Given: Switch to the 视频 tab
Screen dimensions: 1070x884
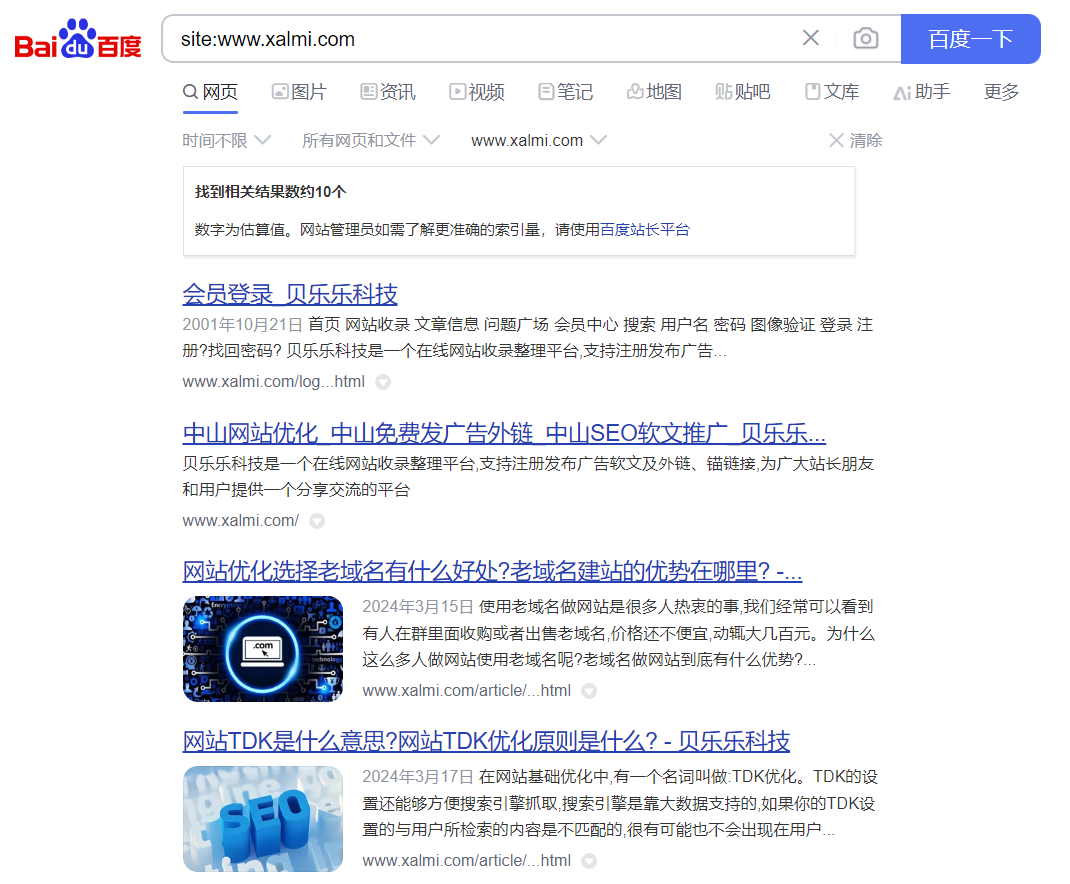Looking at the screenshot, I should coord(476,91).
